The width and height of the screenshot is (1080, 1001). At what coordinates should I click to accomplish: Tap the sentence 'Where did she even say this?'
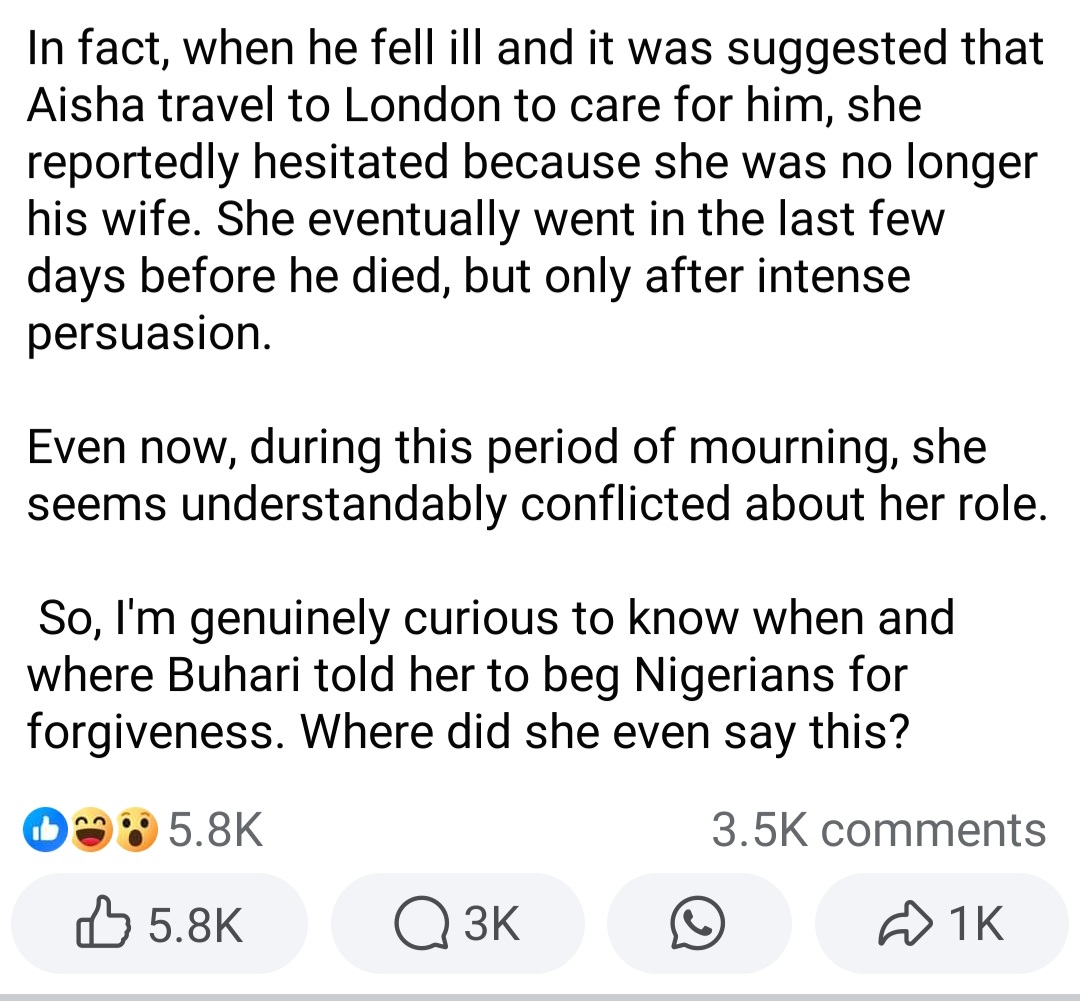pyautogui.click(x=605, y=731)
